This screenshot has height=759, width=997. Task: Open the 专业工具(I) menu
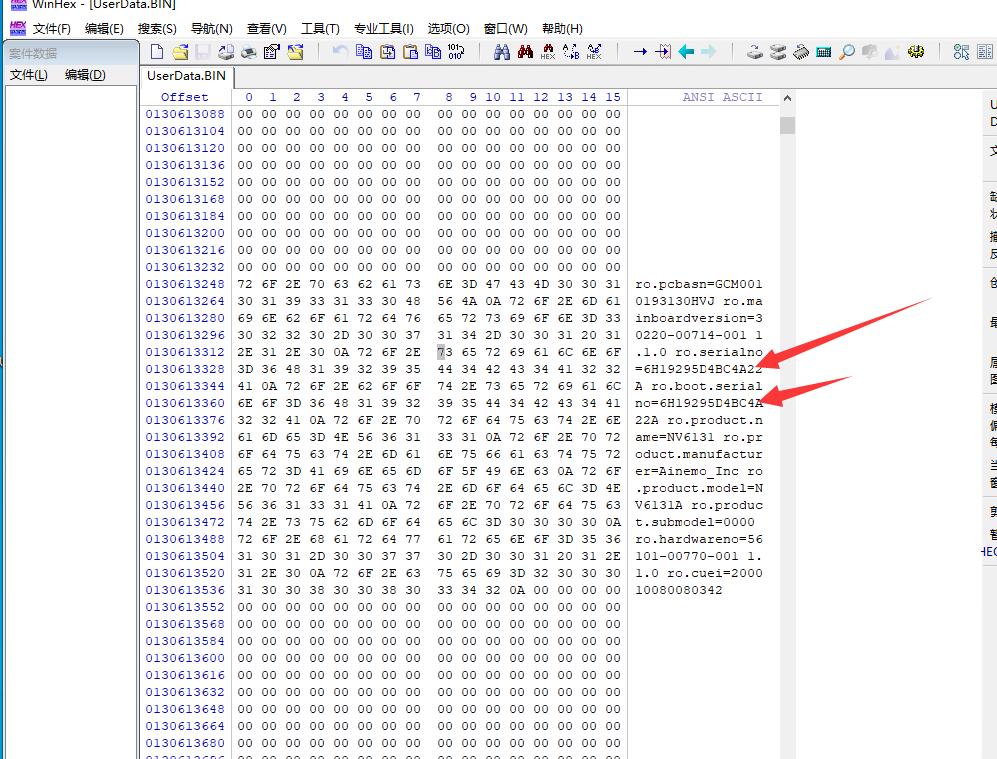click(x=383, y=29)
